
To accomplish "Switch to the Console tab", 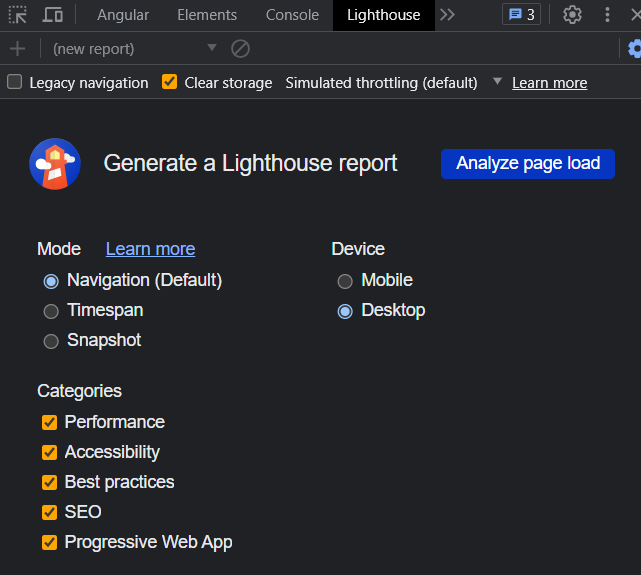I will click(x=292, y=15).
